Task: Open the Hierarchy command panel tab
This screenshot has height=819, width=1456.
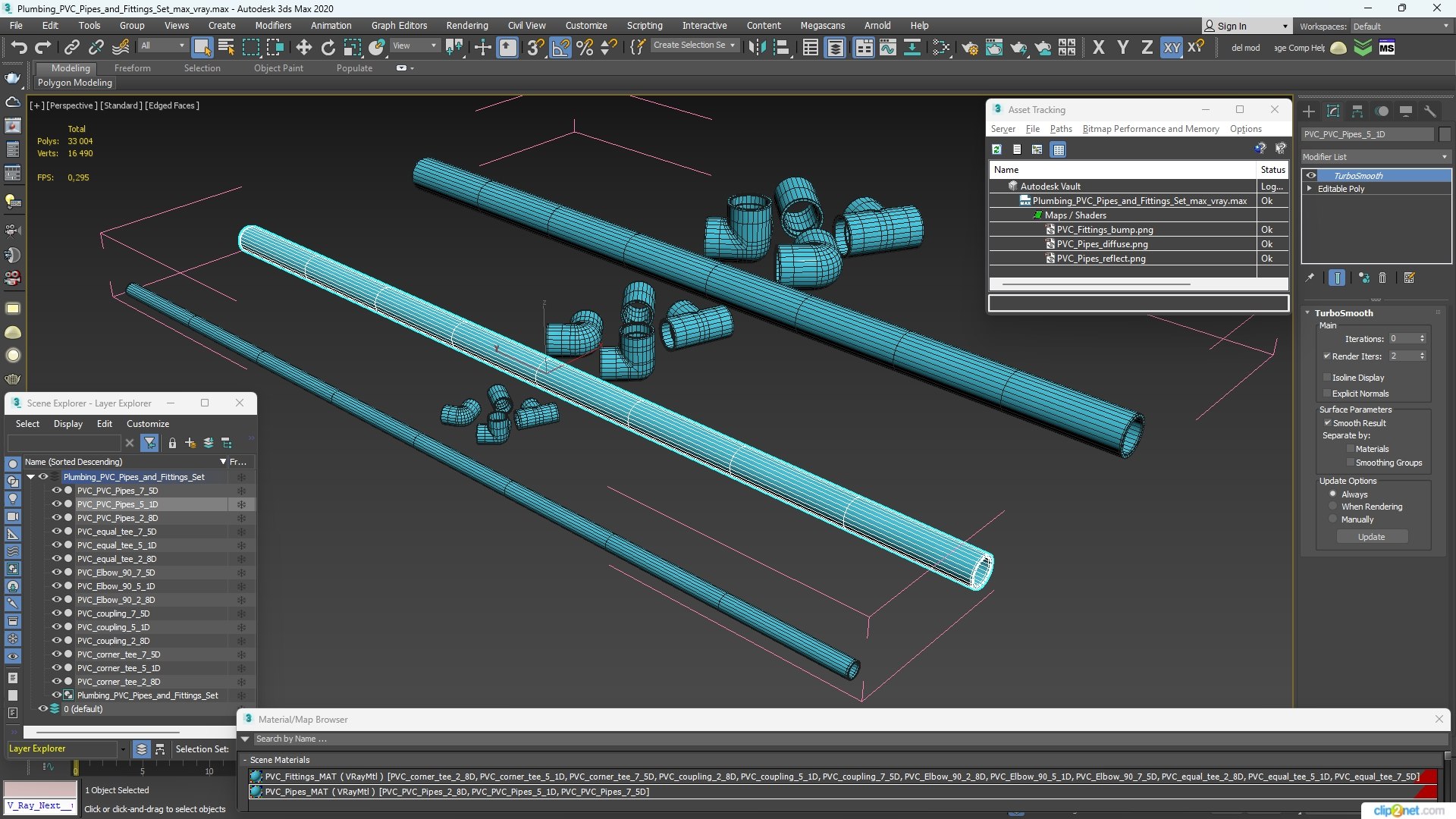Action: [1357, 111]
